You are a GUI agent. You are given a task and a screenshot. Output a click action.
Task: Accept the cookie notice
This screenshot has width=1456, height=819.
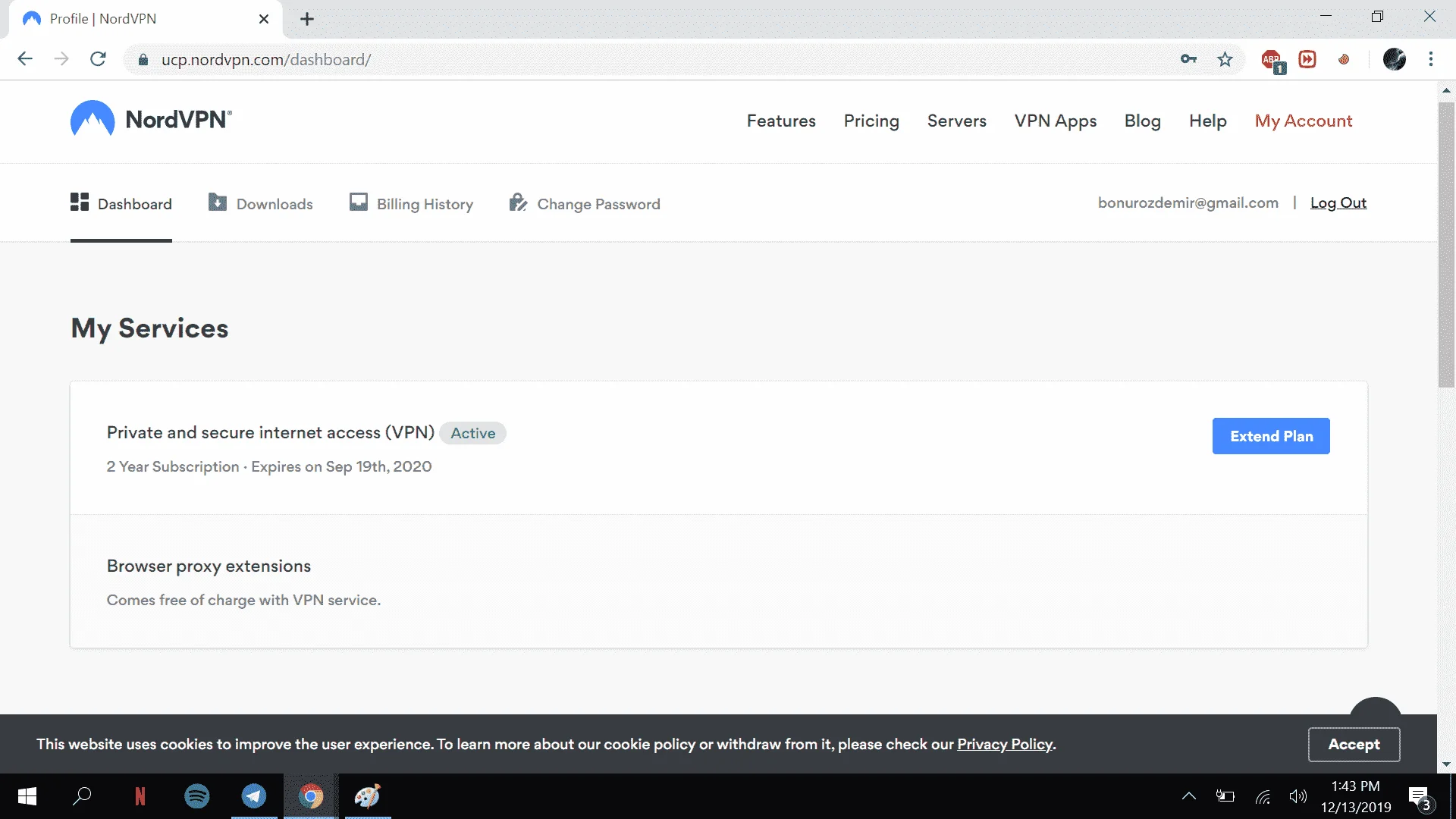(x=1354, y=744)
